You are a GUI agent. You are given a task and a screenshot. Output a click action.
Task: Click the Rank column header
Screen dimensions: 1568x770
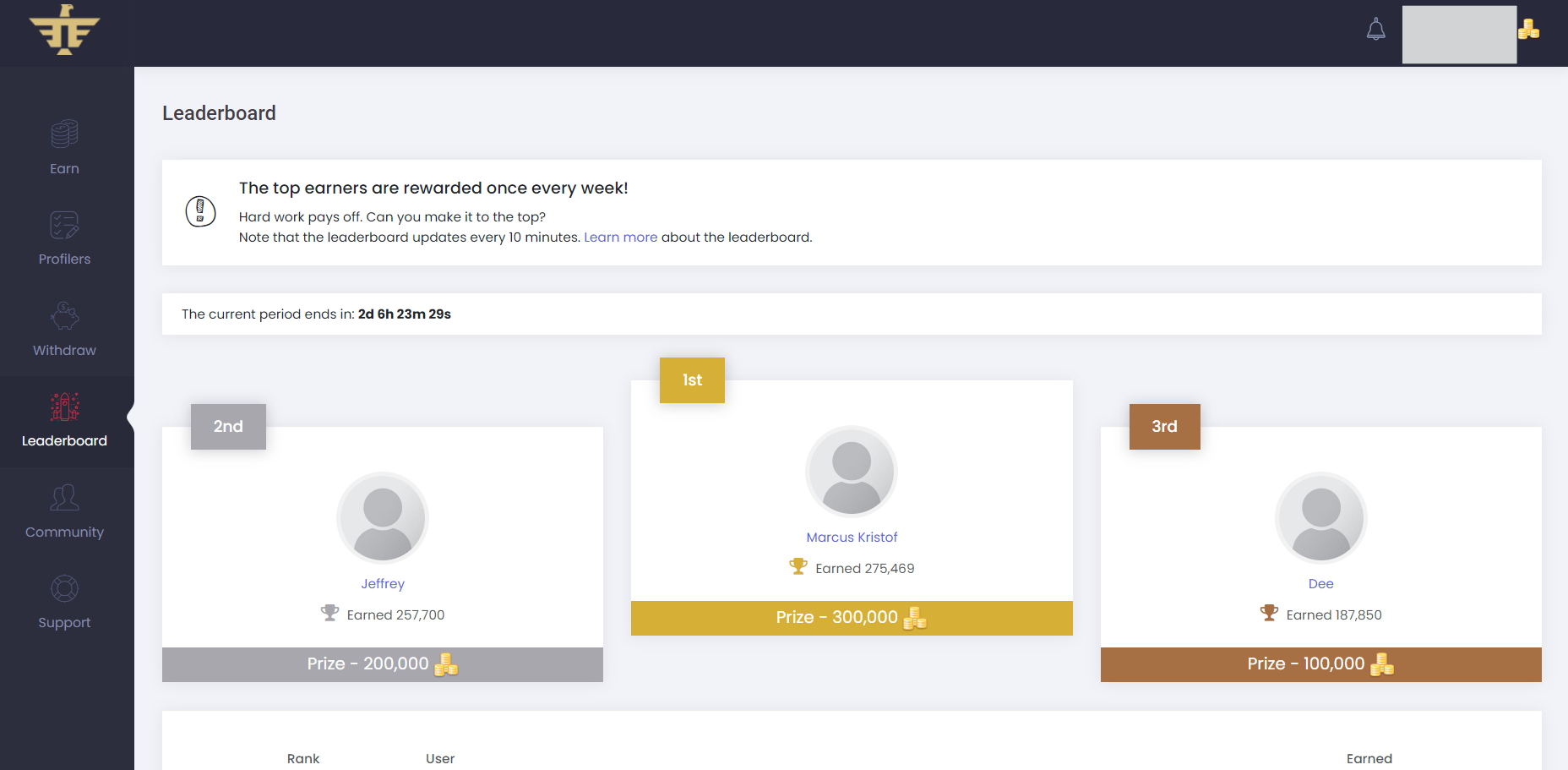(303, 759)
